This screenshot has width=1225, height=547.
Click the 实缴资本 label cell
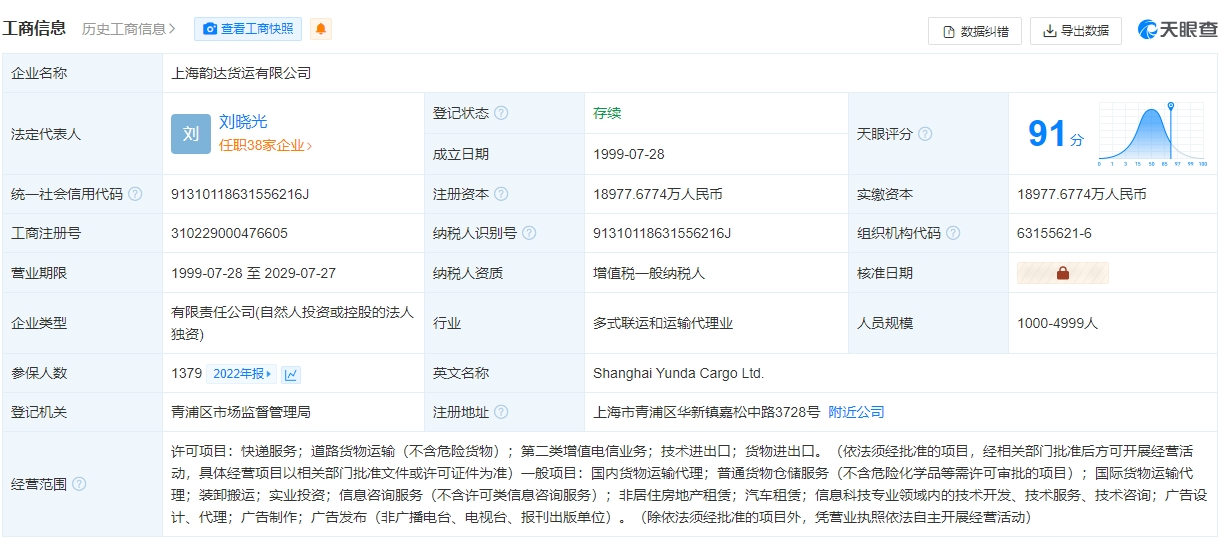[928, 194]
